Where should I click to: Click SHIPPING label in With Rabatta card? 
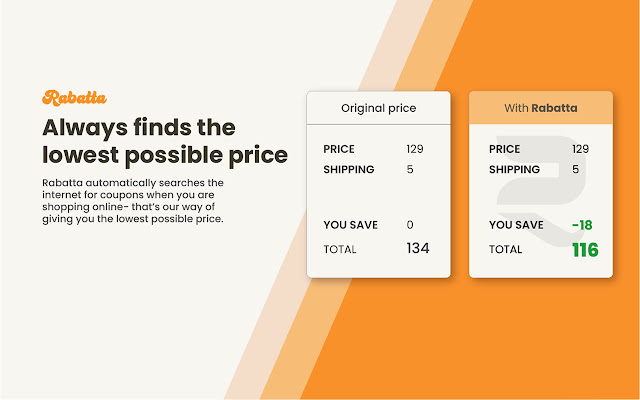click(x=515, y=169)
